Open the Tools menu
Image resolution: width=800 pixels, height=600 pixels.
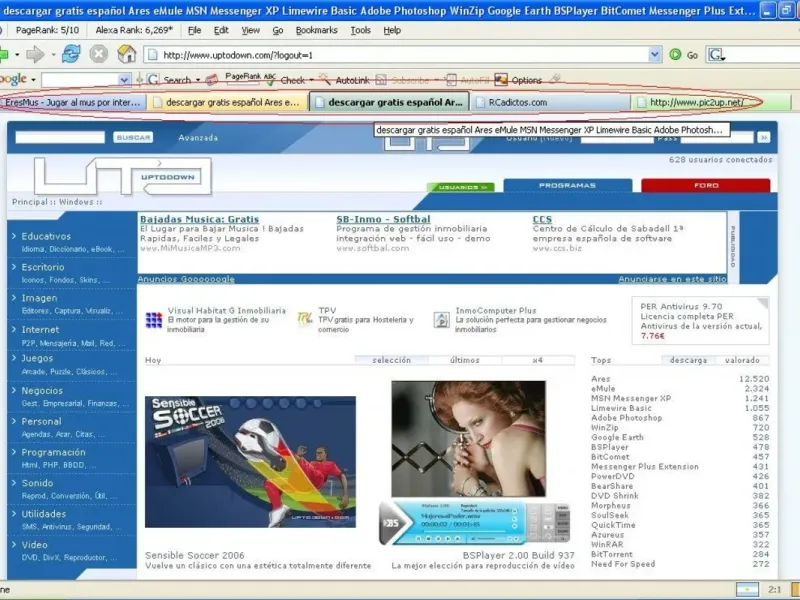(x=360, y=31)
